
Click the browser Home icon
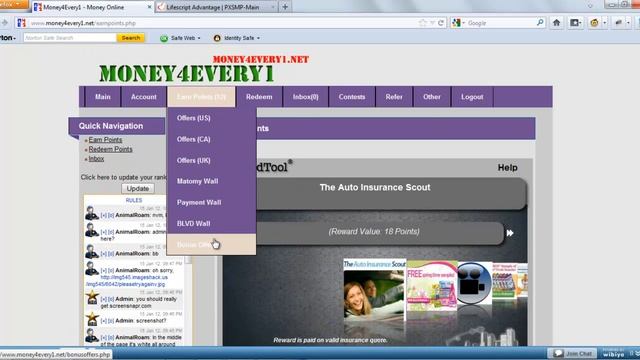point(556,23)
